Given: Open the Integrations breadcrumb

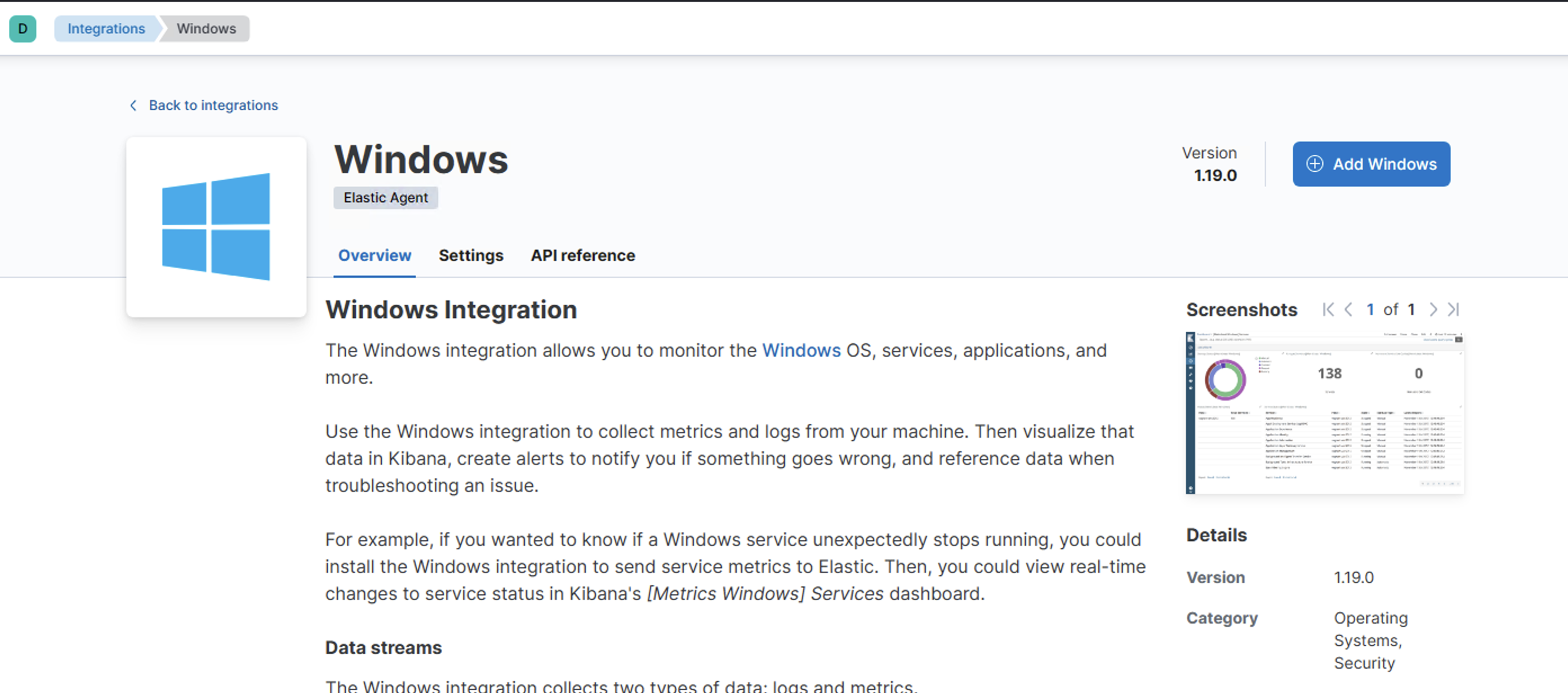Looking at the screenshot, I should tap(106, 29).
